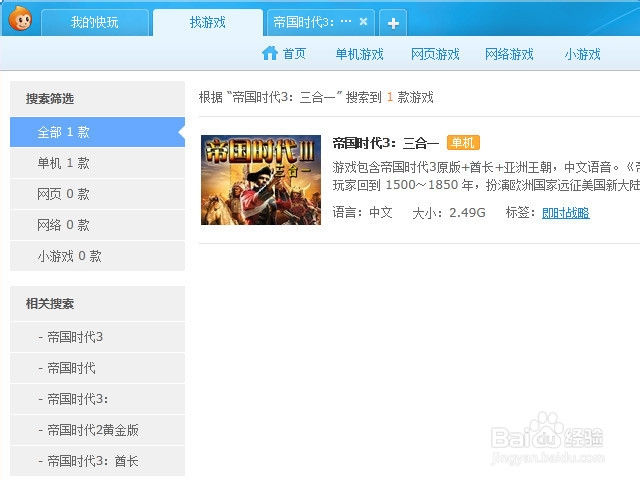Open 网络游戏 navigation item
Viewport: 640px width, 480px height.
(509, 54)
